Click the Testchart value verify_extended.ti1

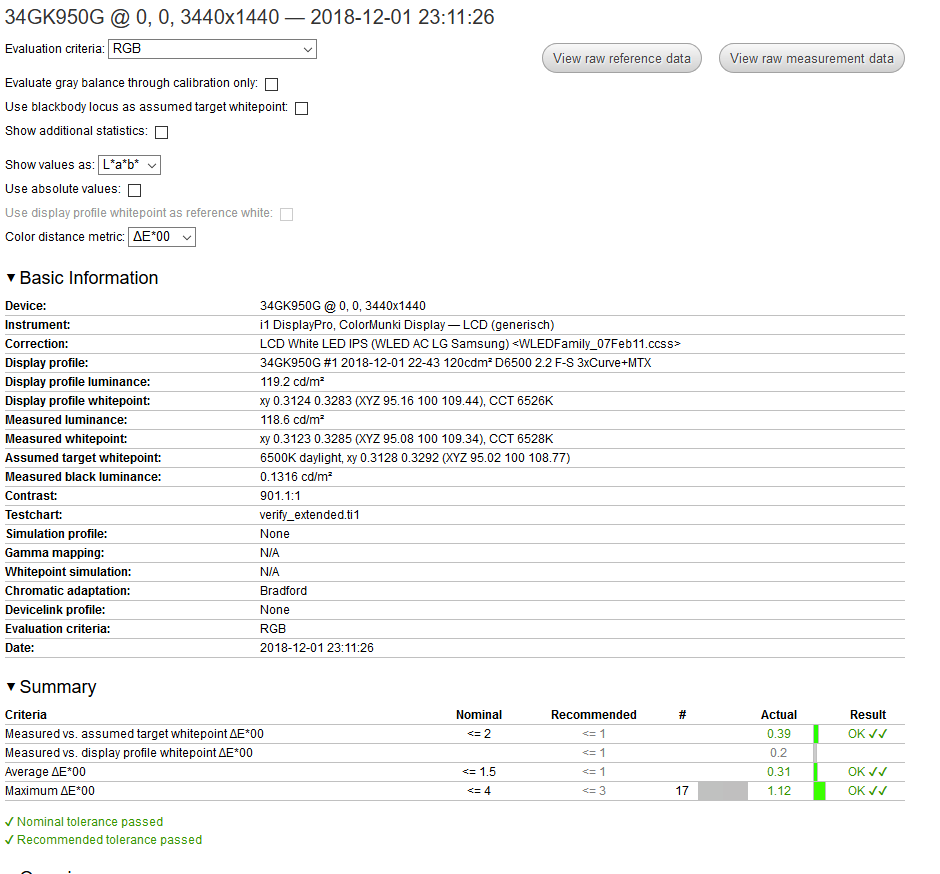[x=309, y=515]
